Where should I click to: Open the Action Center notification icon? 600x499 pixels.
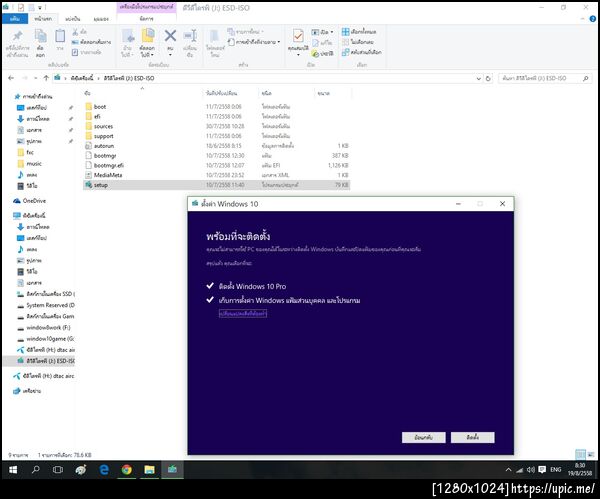(542, 470)
